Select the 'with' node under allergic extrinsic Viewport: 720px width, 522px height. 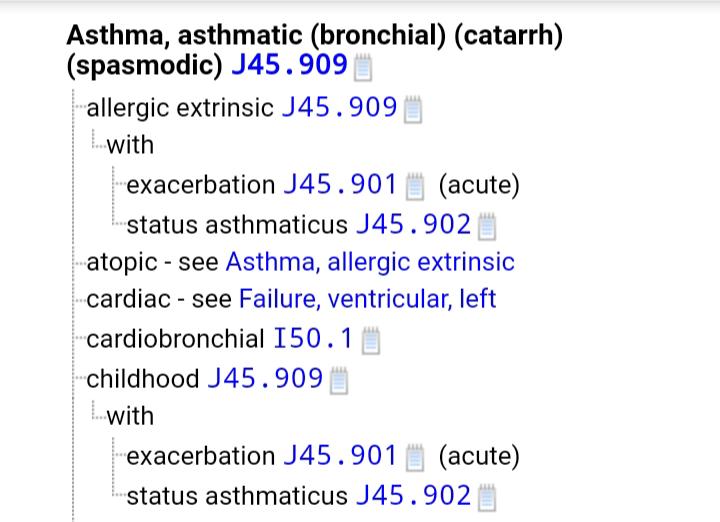(x=130, y=145)
